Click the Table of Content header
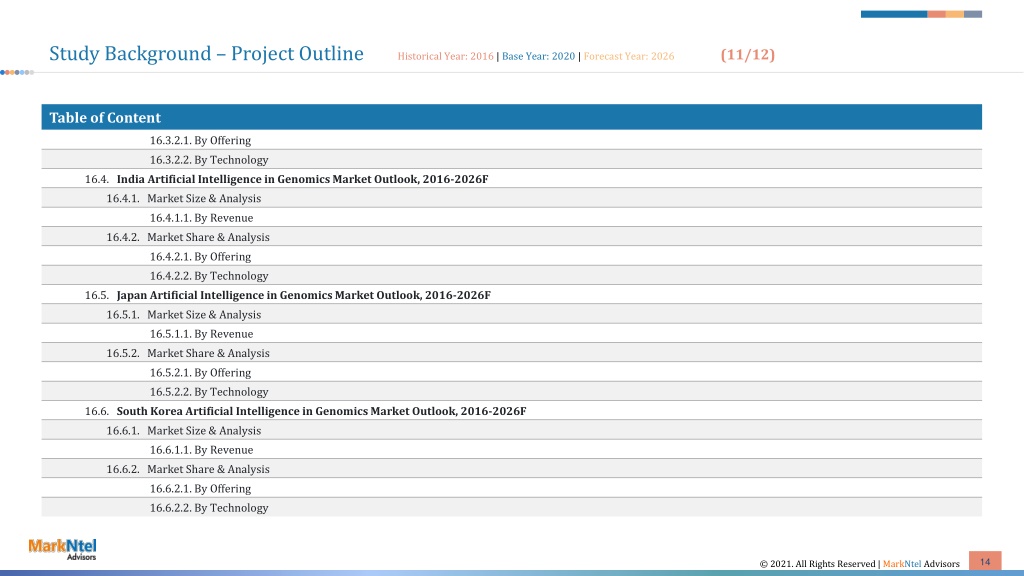This screenshot has width=1024, height=576. 511,117
